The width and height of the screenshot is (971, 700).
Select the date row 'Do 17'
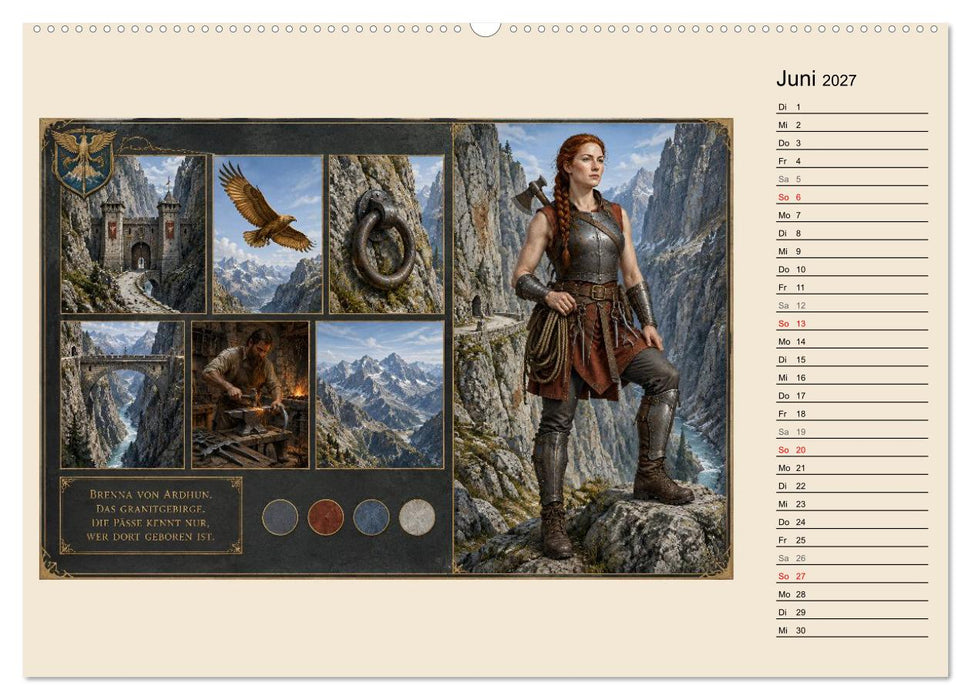pos(852,396)
